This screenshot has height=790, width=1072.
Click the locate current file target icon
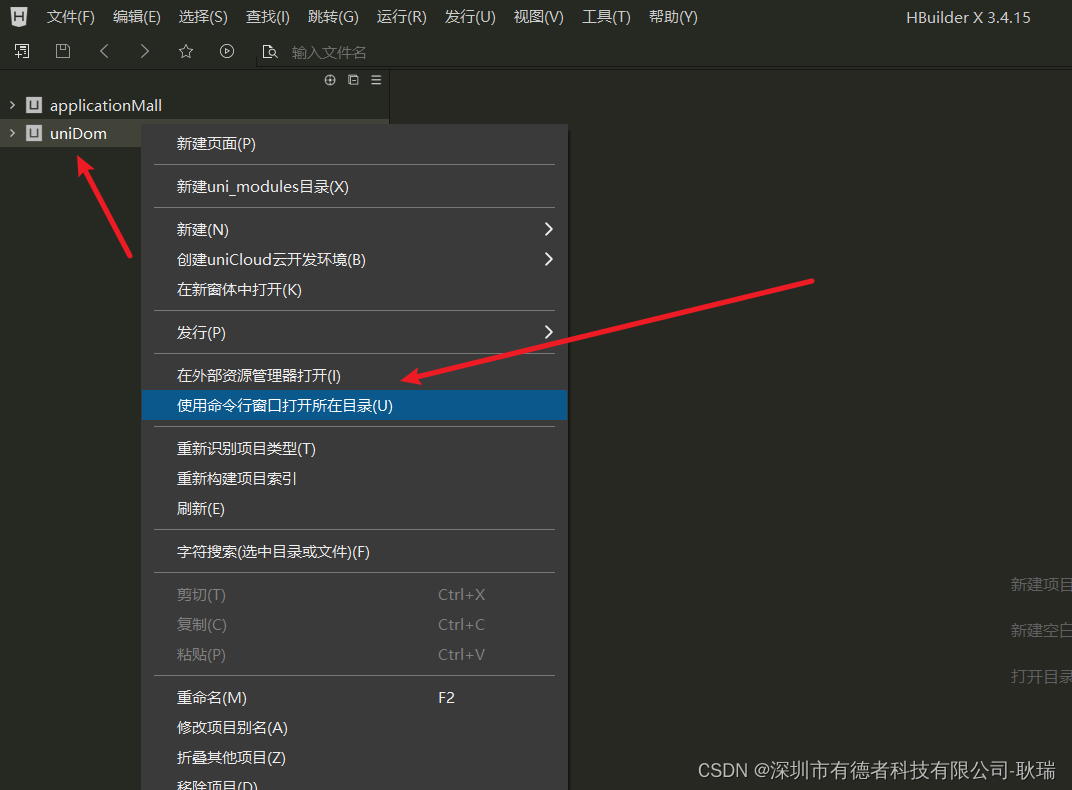click(x=330, y=80)
